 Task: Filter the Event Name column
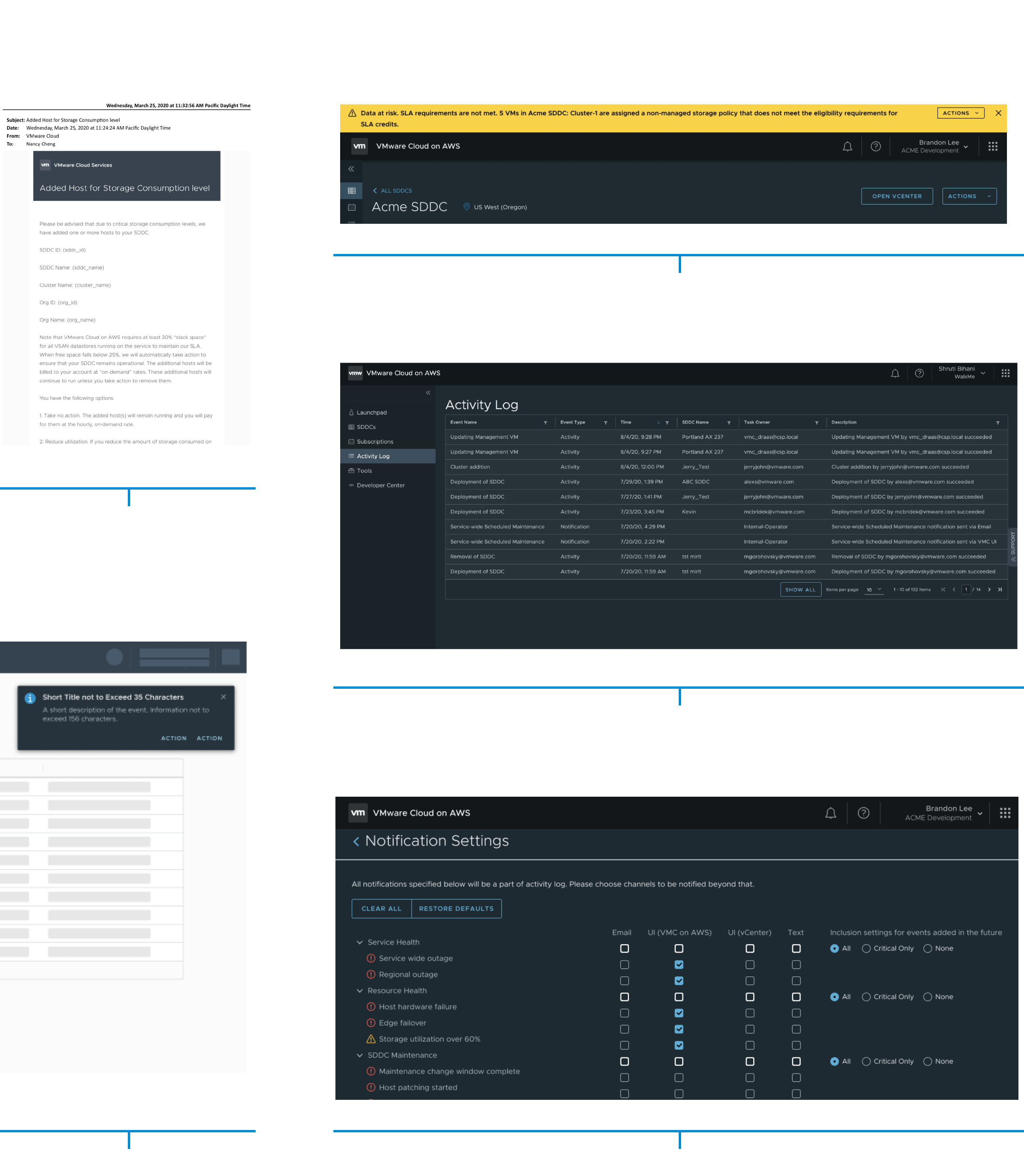545,423
